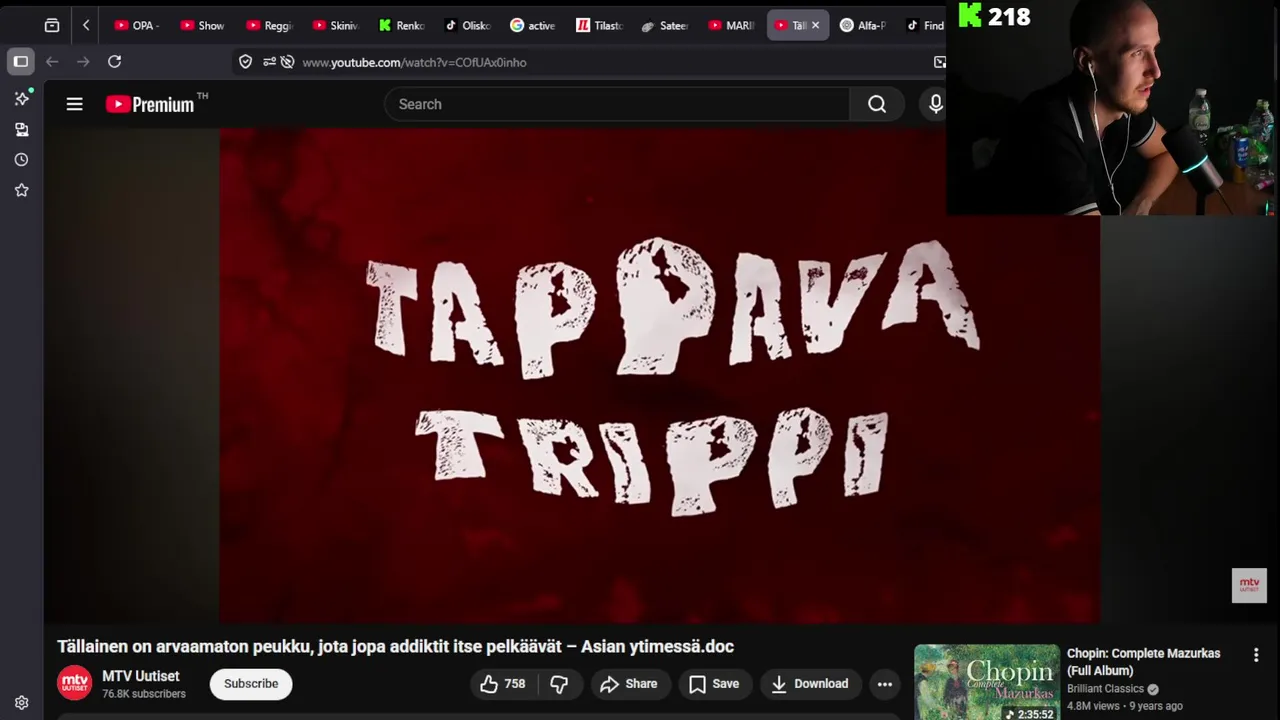Click the picture-in-picture icon at address bar end
The image size is (1280, 720).
pos(939,62)
